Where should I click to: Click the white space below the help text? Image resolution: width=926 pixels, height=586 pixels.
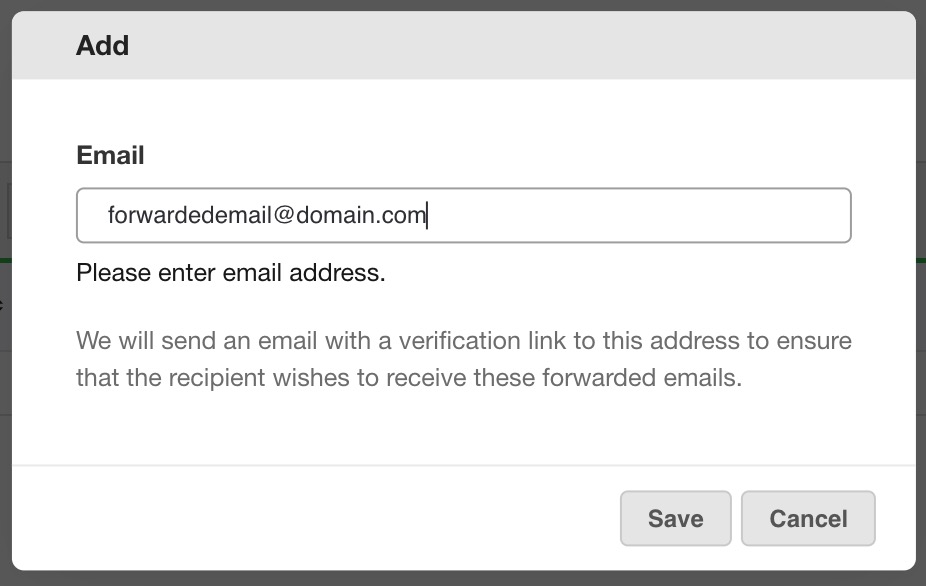(464, 428)
